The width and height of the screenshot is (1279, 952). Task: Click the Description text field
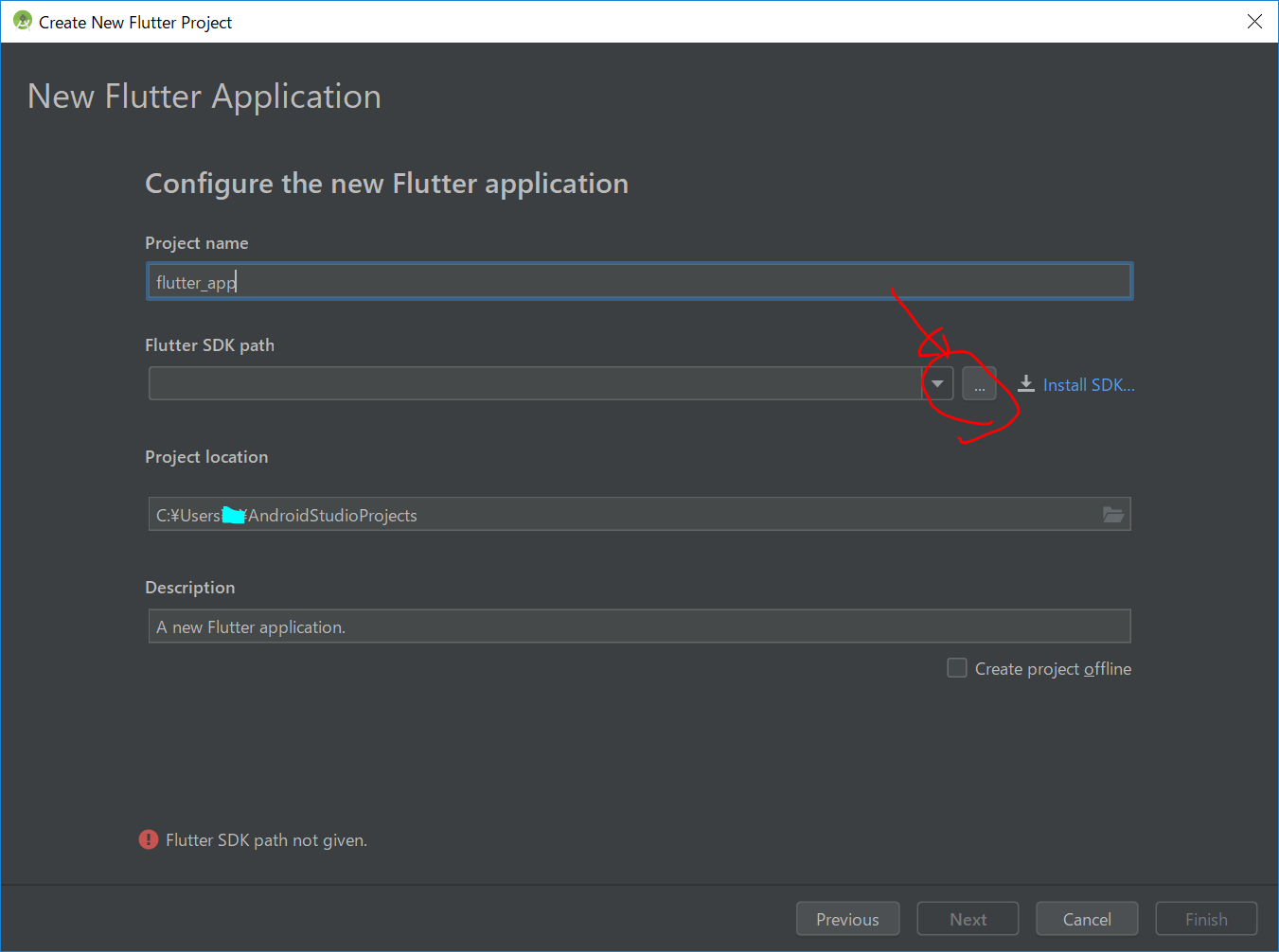pyautogui.click(x=640, y=626)
